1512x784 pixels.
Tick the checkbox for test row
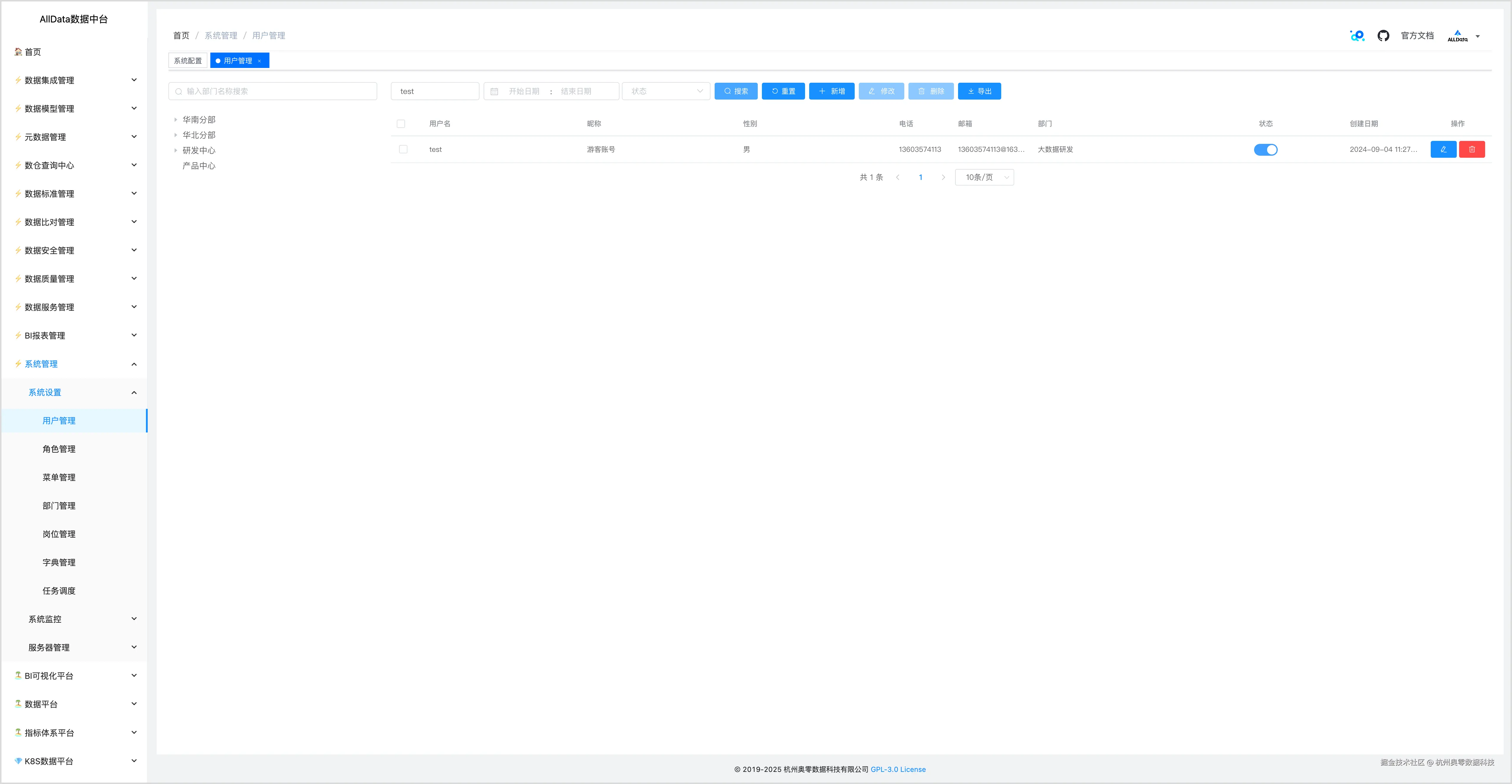click(x=403, y=150)
